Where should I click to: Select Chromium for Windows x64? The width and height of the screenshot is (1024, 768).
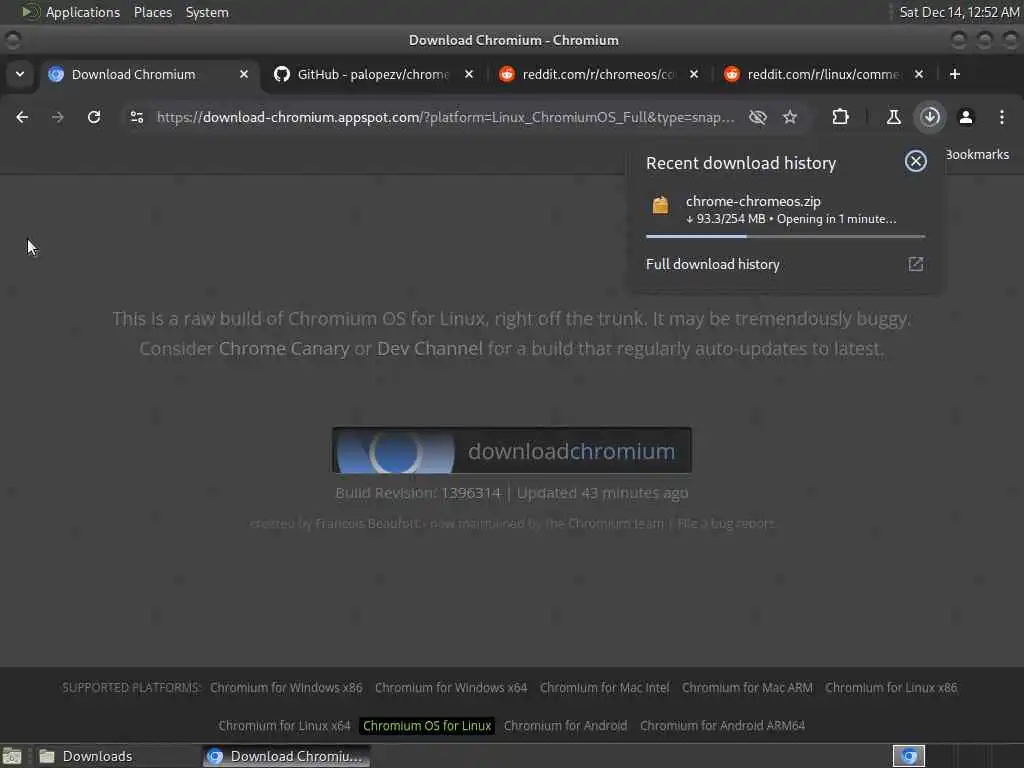coord(451,688)
